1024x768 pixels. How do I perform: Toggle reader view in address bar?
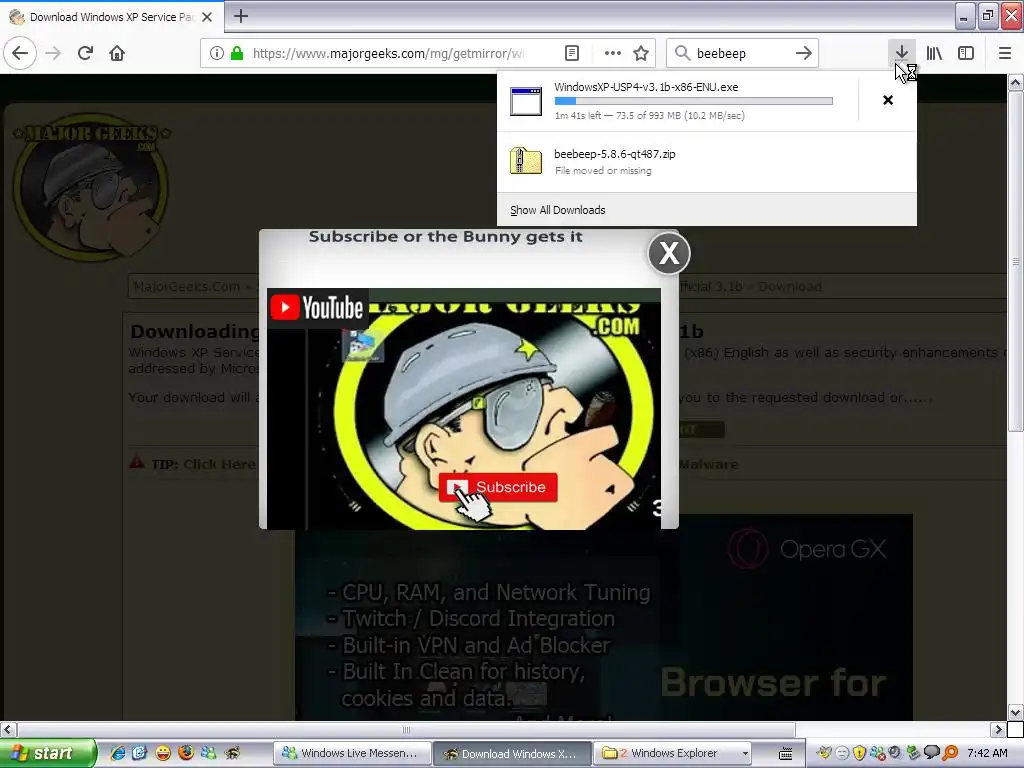point(572,53)
